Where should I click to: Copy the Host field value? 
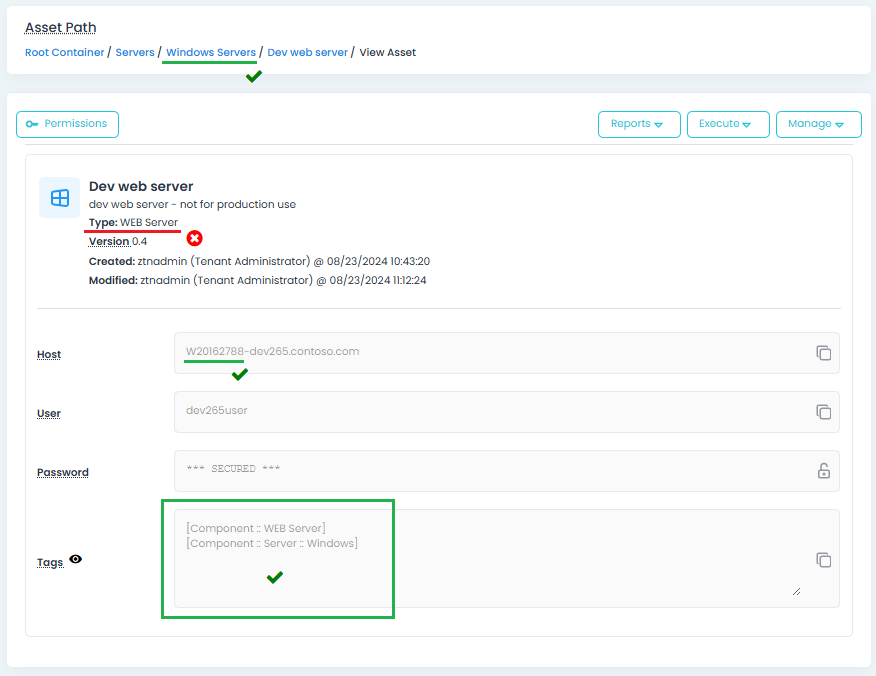point(823,353)
